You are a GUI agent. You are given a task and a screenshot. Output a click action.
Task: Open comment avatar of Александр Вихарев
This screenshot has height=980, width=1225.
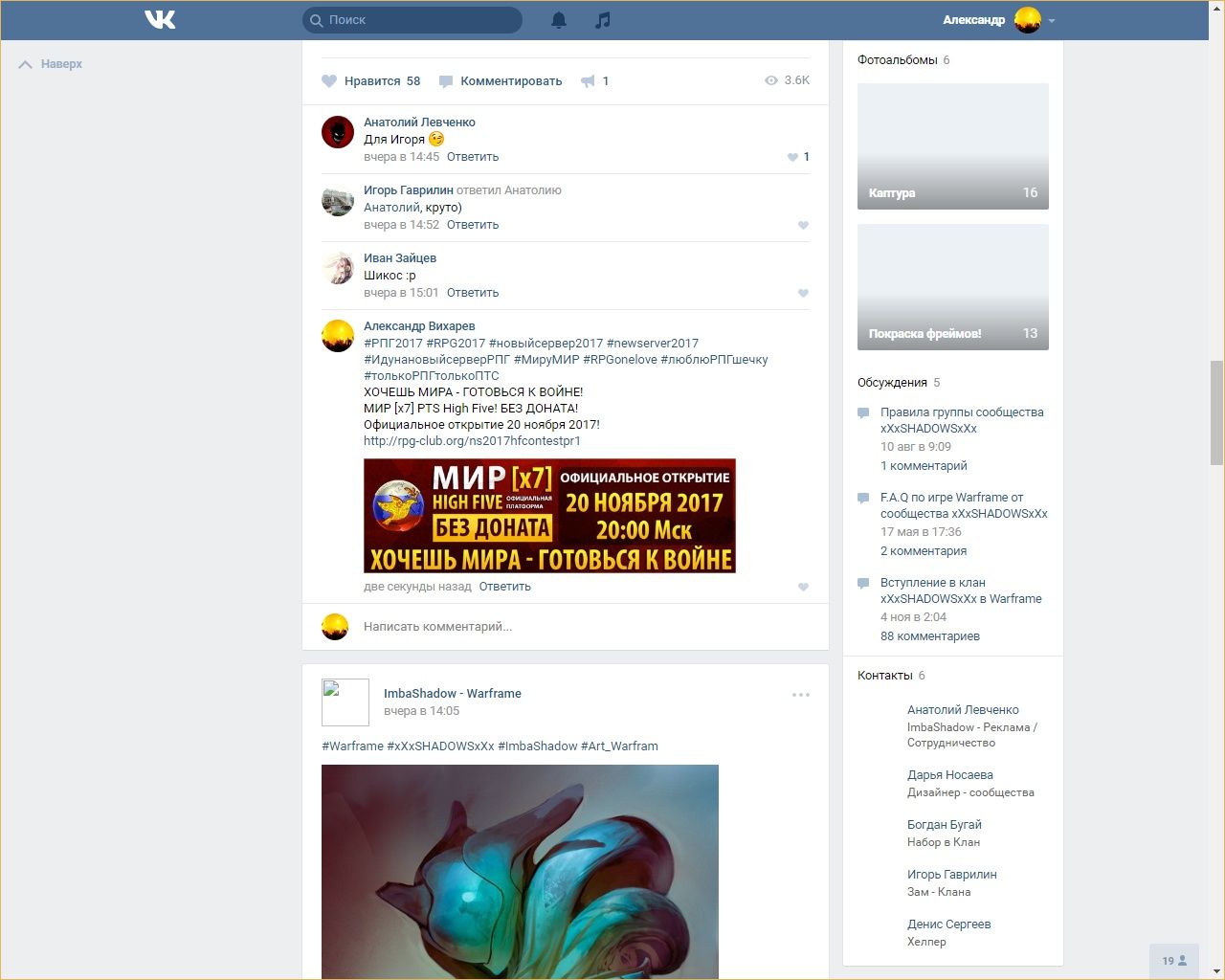[338, 336]
